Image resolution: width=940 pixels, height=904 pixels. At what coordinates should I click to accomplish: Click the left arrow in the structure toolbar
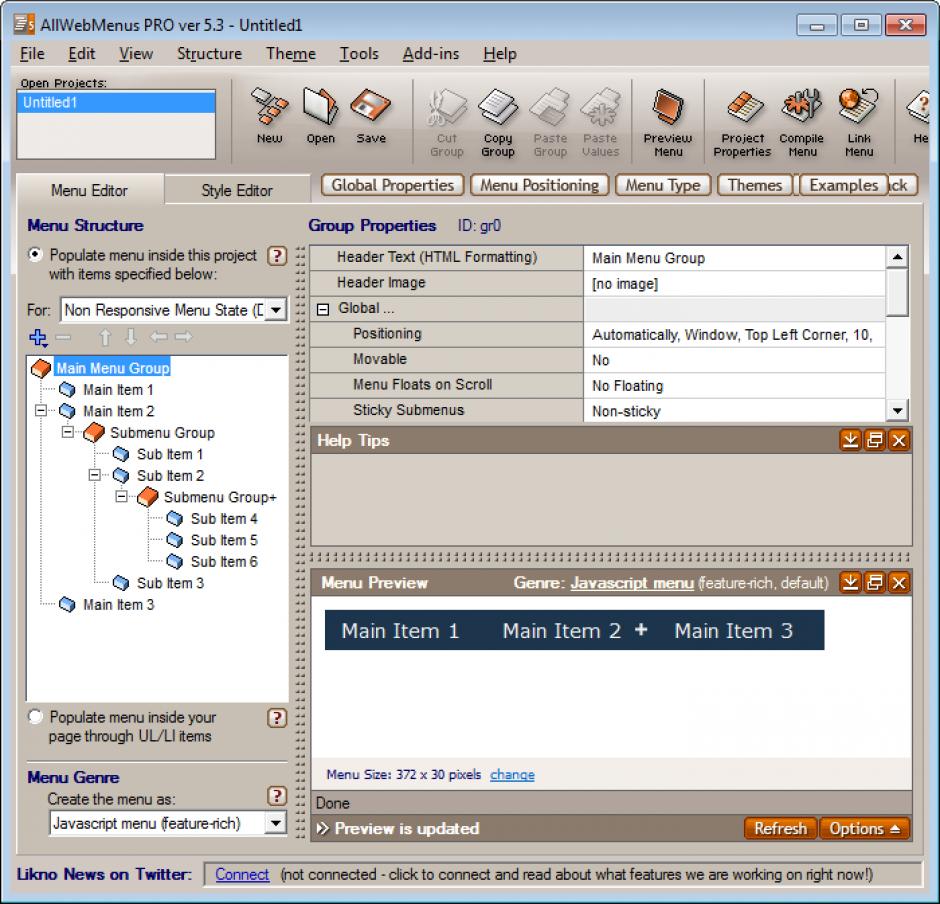click(158, 337)
